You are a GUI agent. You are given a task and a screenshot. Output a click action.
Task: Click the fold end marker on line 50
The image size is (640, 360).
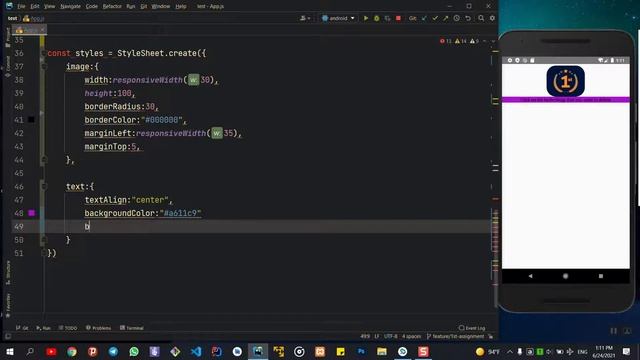coord(44,240)
